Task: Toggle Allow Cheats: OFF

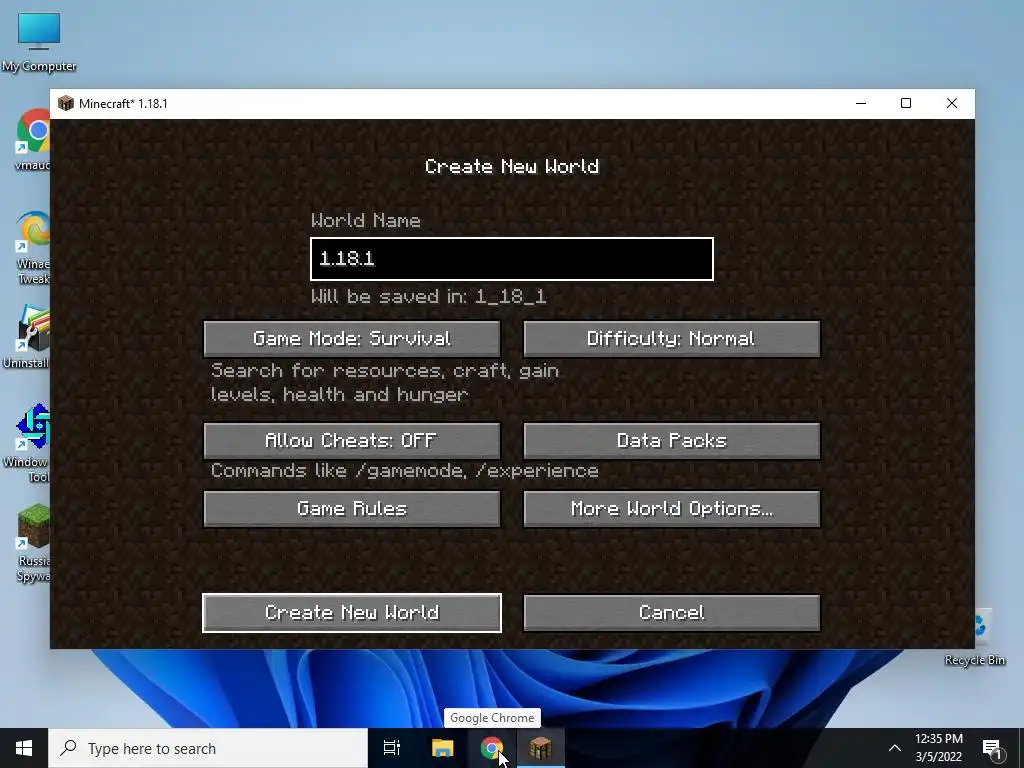Action: [352, 441]
